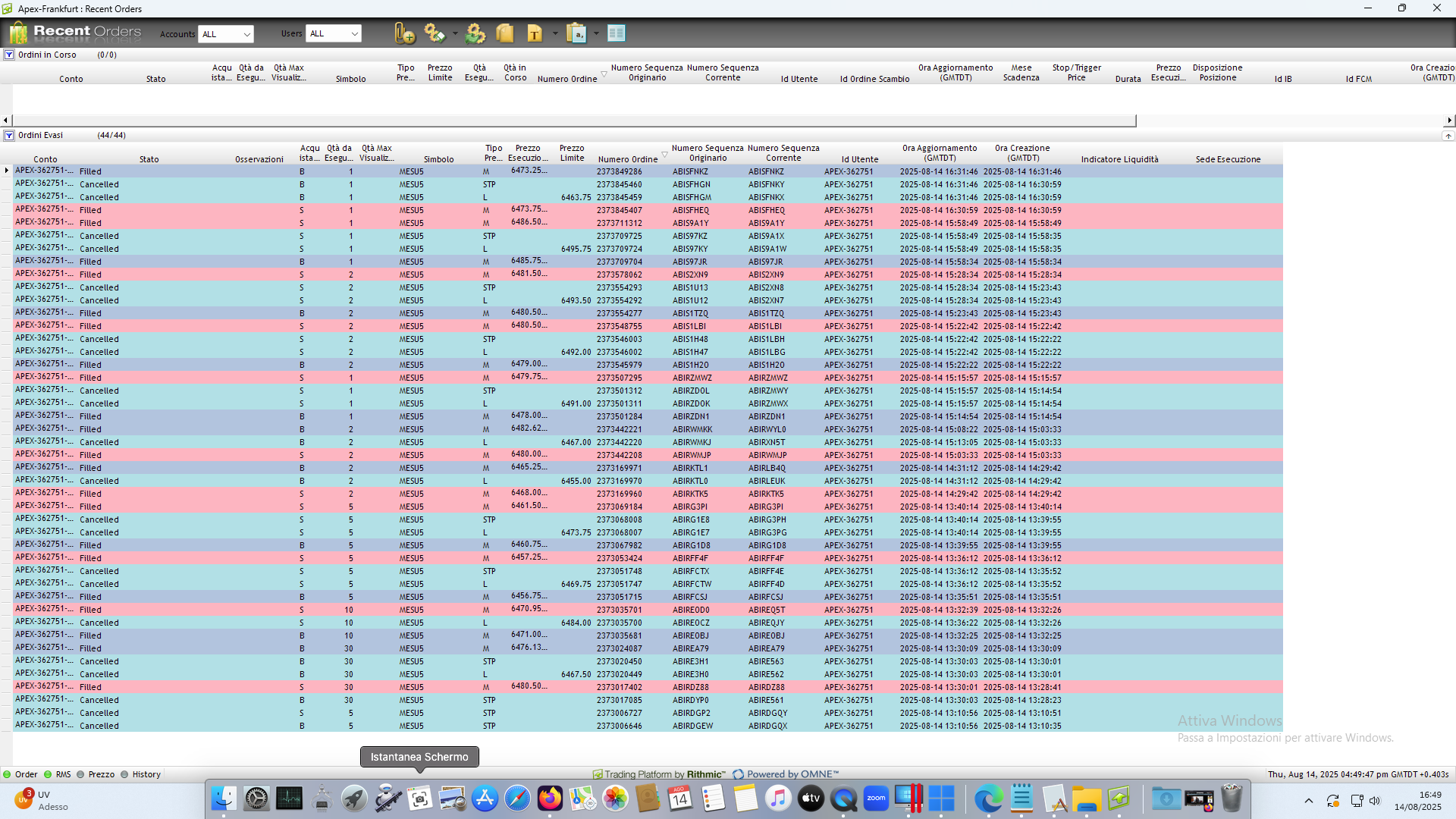Toggle the Ordini Evasi filter icon

pos(9,135)
